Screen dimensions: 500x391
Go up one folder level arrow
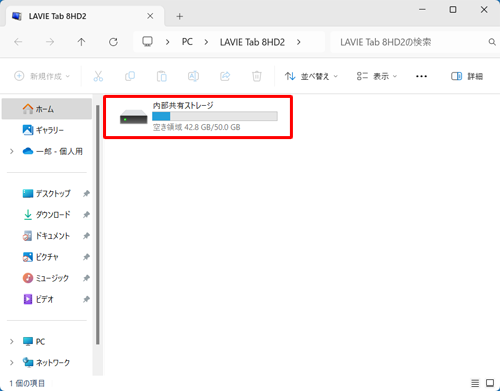(x=81, y=42)
